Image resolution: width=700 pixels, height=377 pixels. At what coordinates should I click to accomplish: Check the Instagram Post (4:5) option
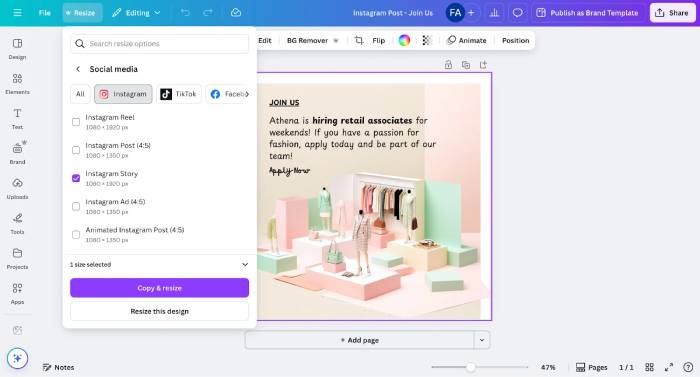click(x=76, y=150)
